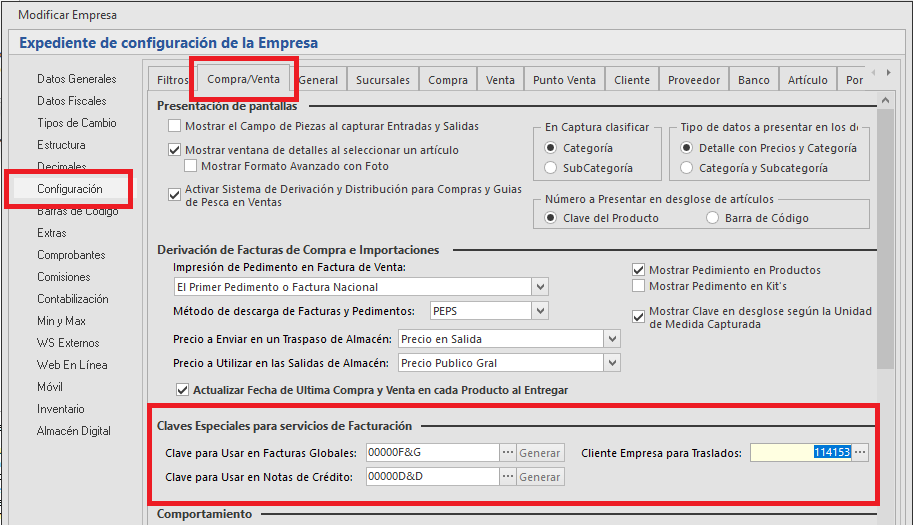The height and width of the screenshot is (525, 913).
Task: Select Datos Fiscales in left sidebar
Action: (72, 101)
